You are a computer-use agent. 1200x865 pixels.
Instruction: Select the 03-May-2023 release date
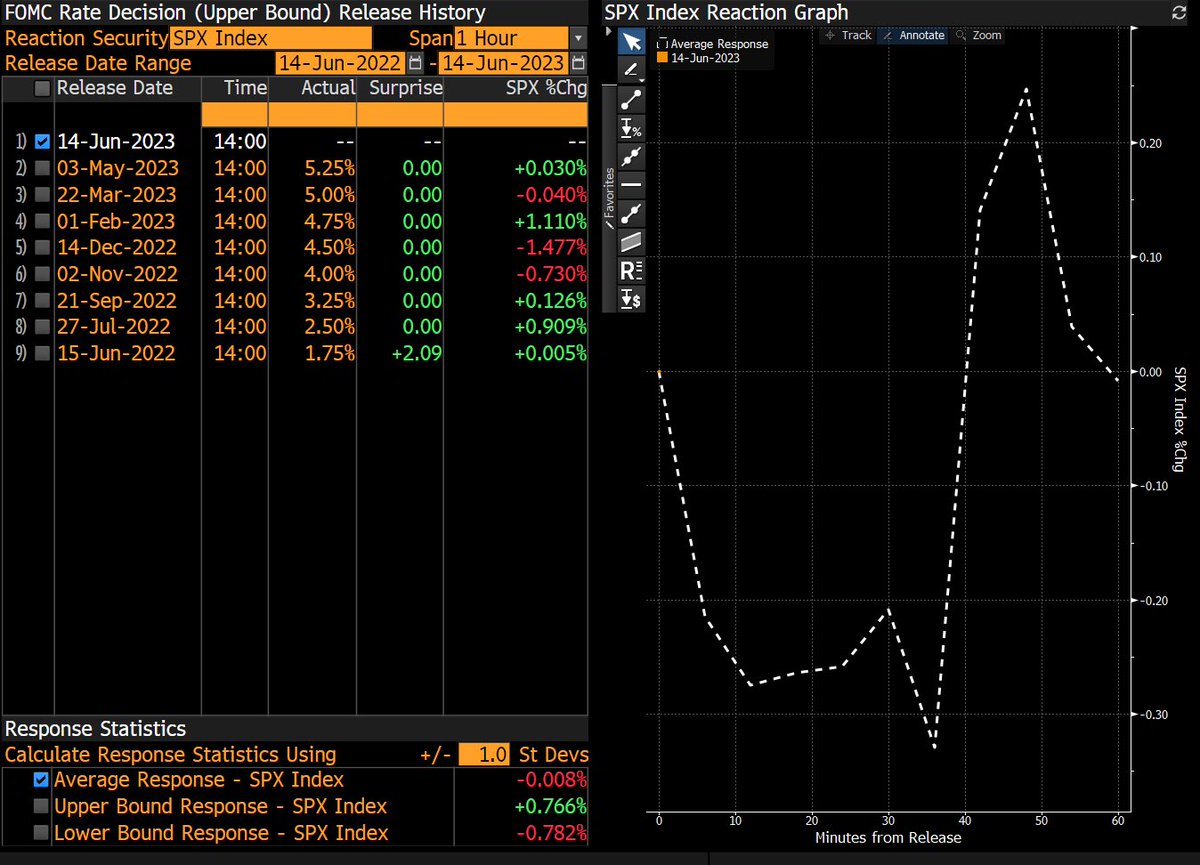(116, 168)
